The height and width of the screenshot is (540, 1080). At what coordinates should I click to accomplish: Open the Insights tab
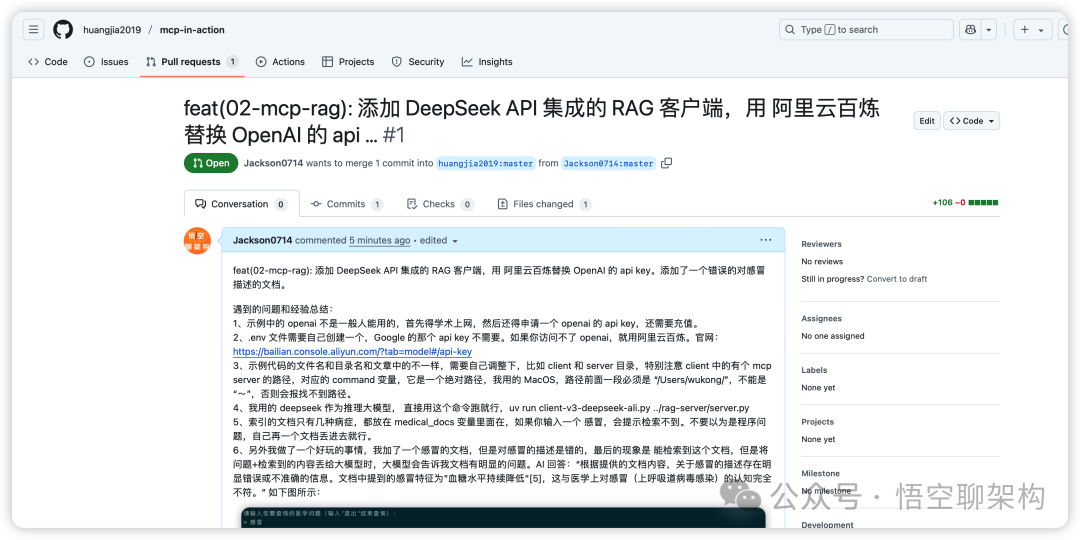pyautogui.click(x=487, y=61)
